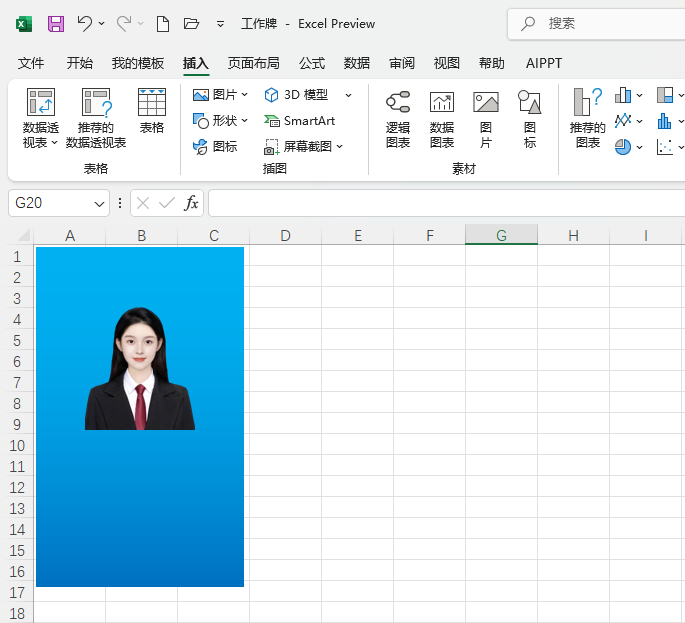Select the ID photo of the woman
Screen dimensions: 685x623
tap(140, 368)
